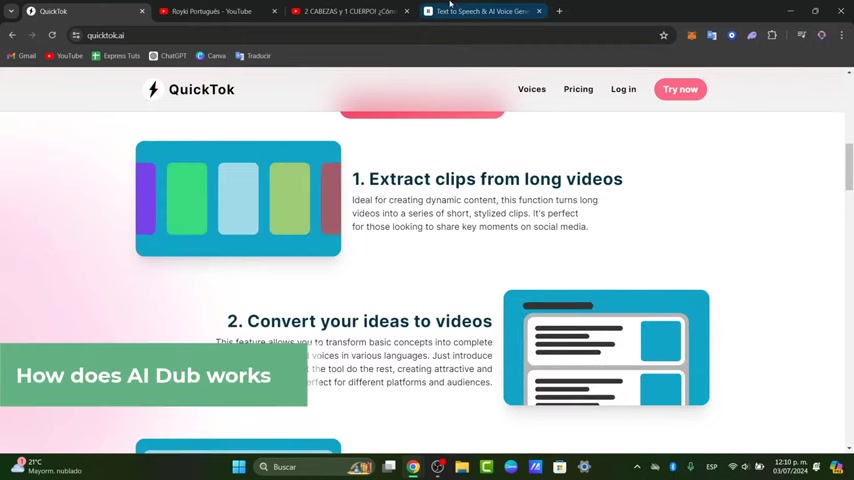The image size is (854, 480).
Task: Open a new browser tab
Action: (x=559, y=11)
